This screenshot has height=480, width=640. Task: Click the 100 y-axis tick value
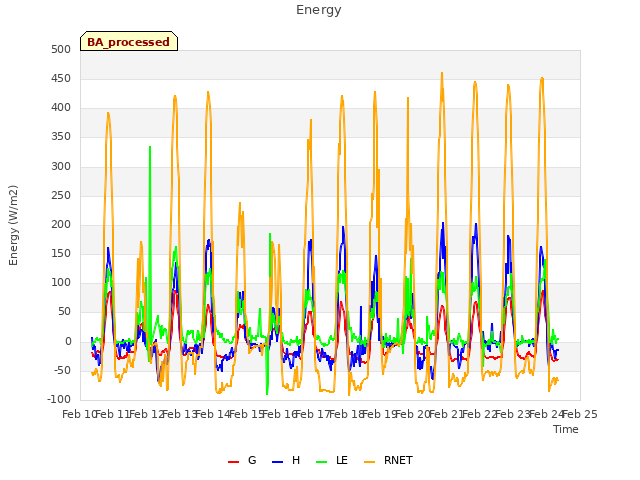click(61, 282)
